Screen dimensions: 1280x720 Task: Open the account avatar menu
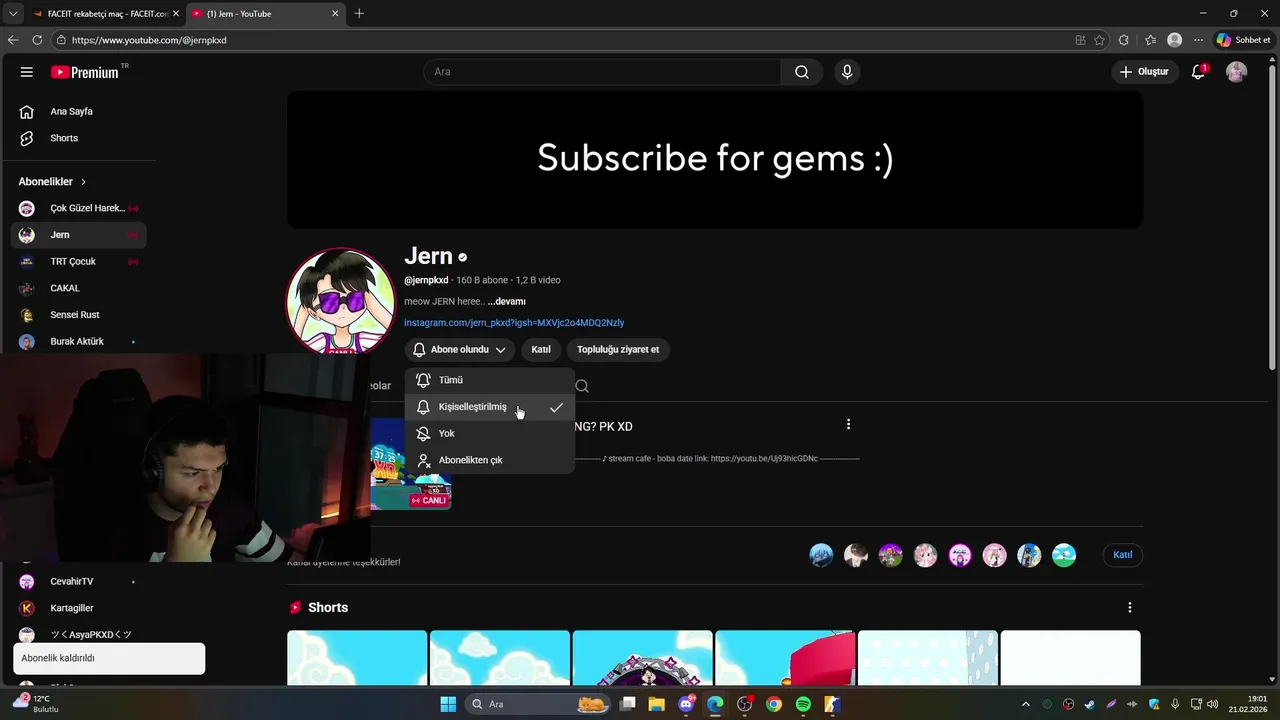tap(1237, 72)
